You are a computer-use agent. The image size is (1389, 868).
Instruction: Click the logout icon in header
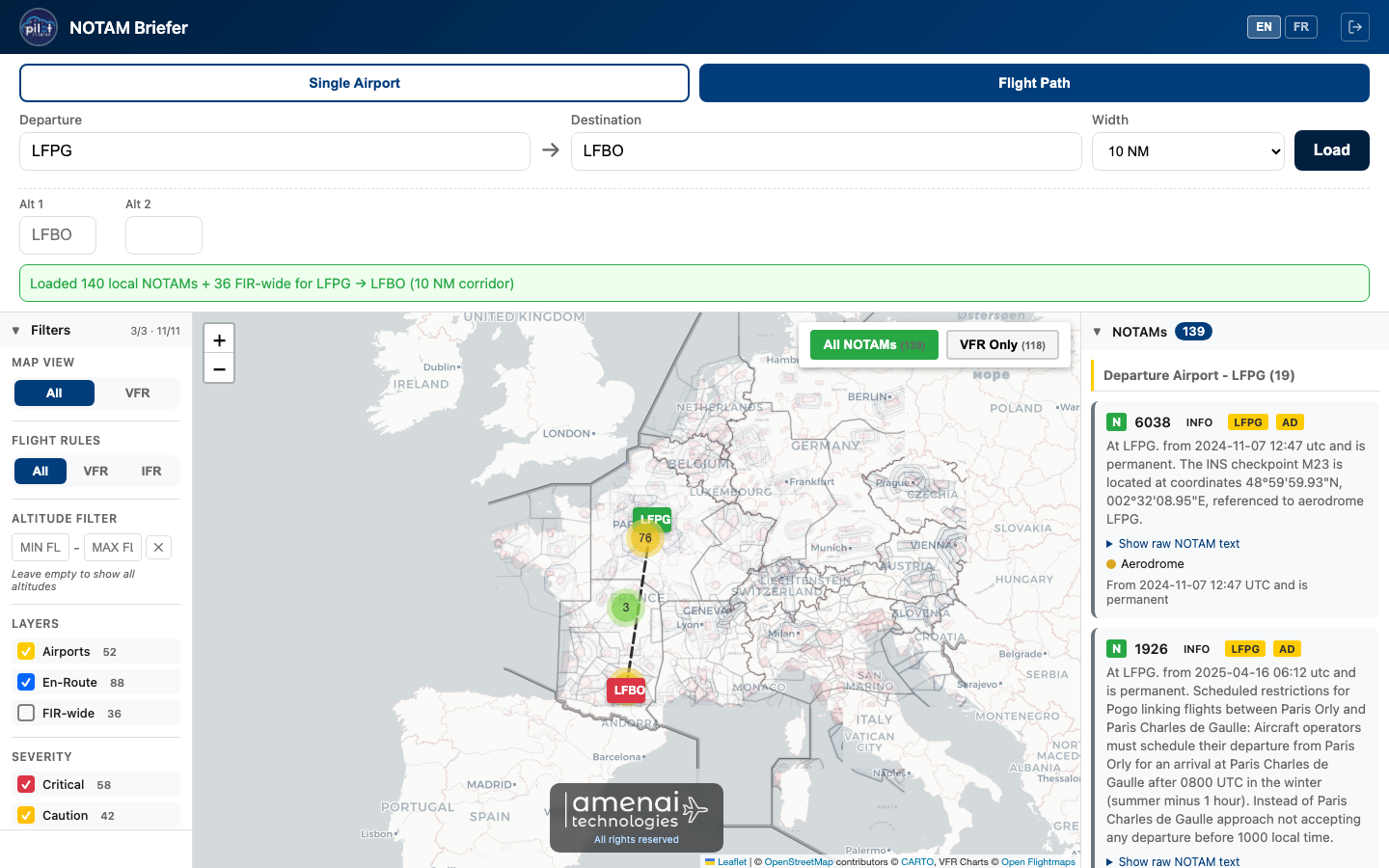point(1354,27)
